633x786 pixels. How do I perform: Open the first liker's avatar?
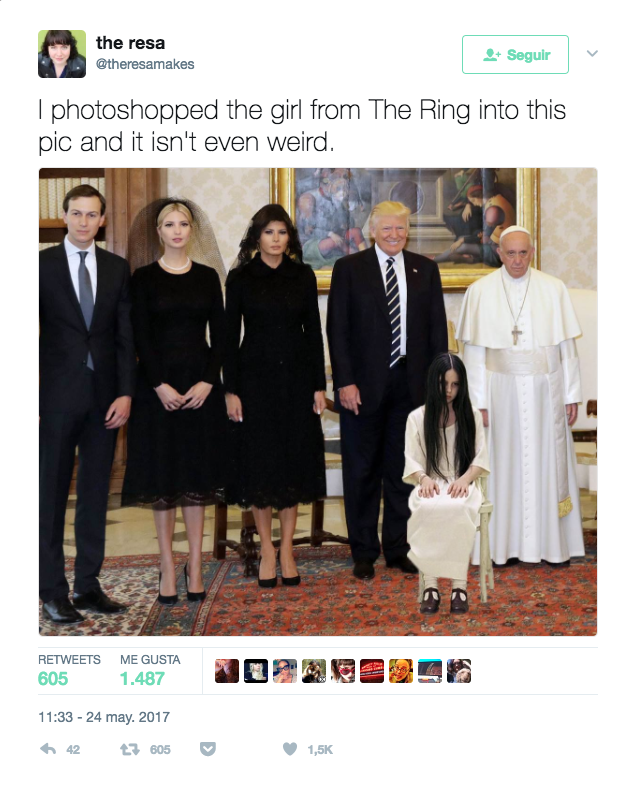click(x=227, y=671)
